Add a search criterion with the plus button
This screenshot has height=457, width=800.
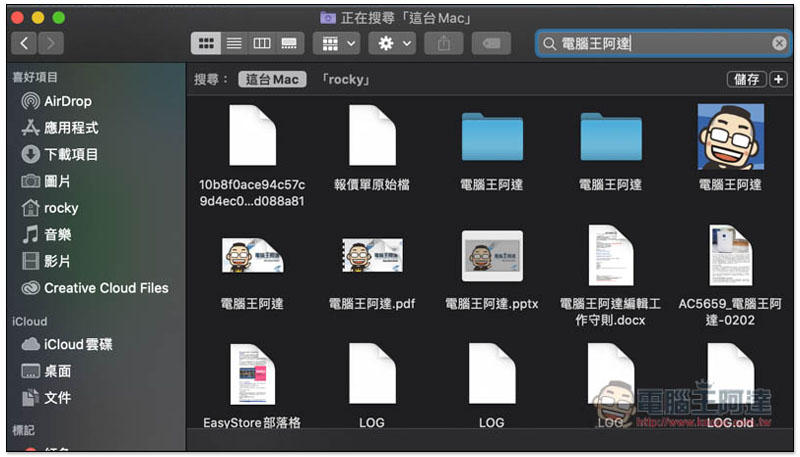tap(778, 80)
